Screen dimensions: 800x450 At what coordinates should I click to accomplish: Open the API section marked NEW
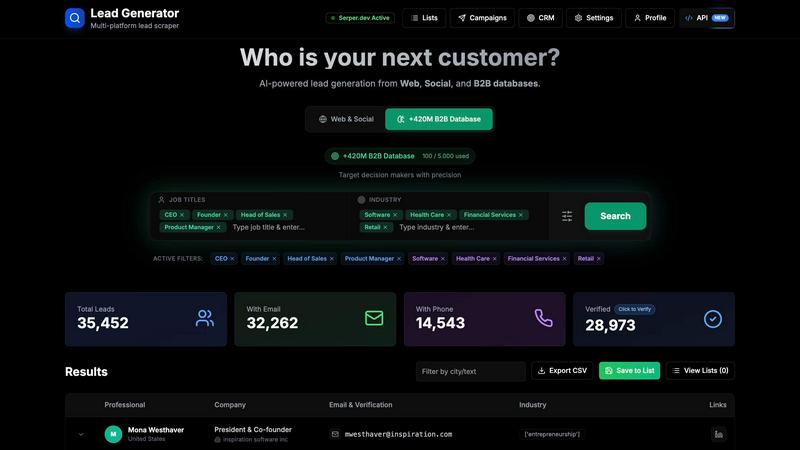[707, 18]
